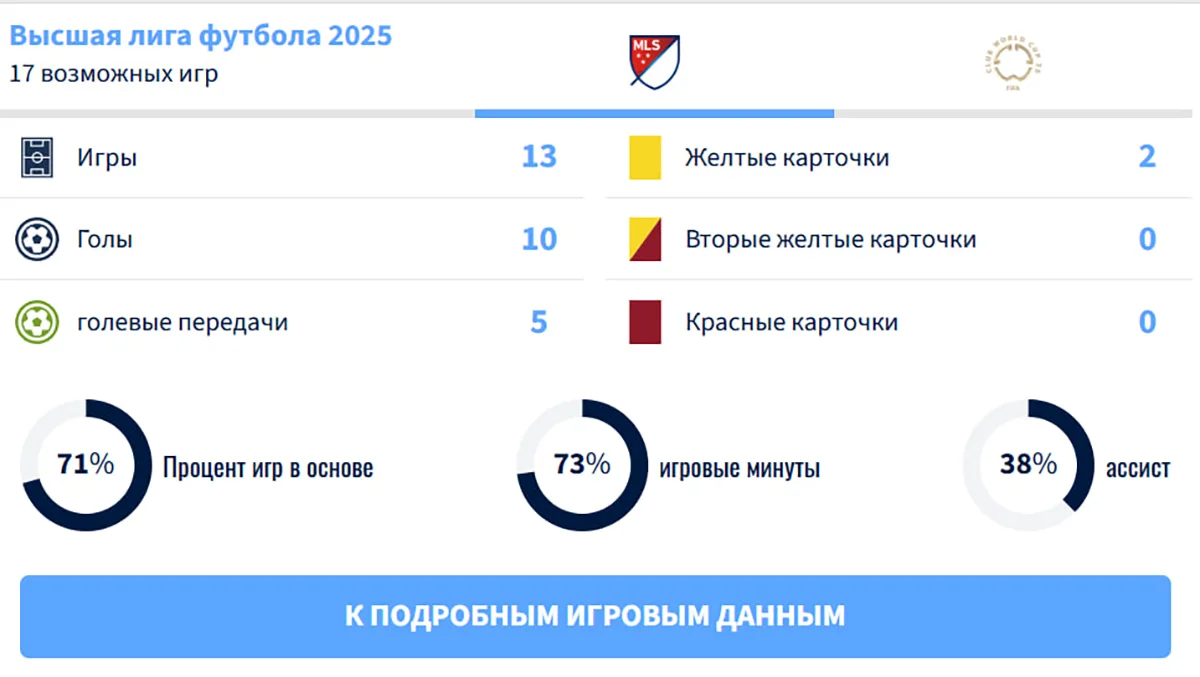Click the games count value 13
Viewport: 1200px width, 677px height.
click(539, 157)
